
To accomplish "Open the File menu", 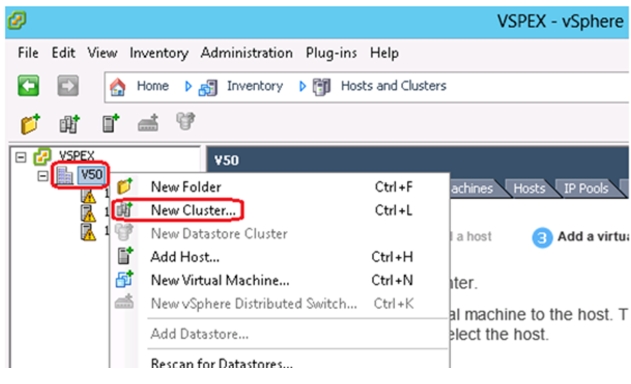I will 28,53.
